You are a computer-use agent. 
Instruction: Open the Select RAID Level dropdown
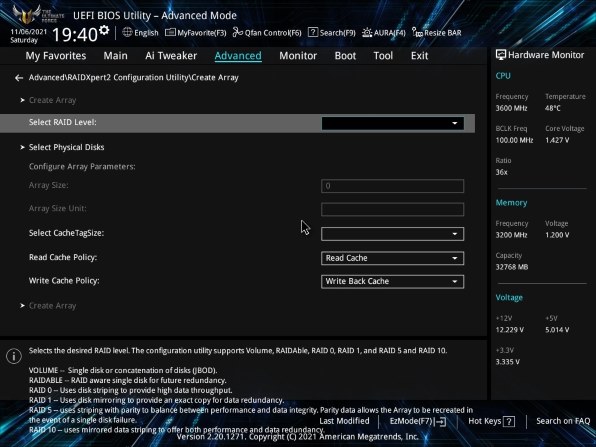392,123
